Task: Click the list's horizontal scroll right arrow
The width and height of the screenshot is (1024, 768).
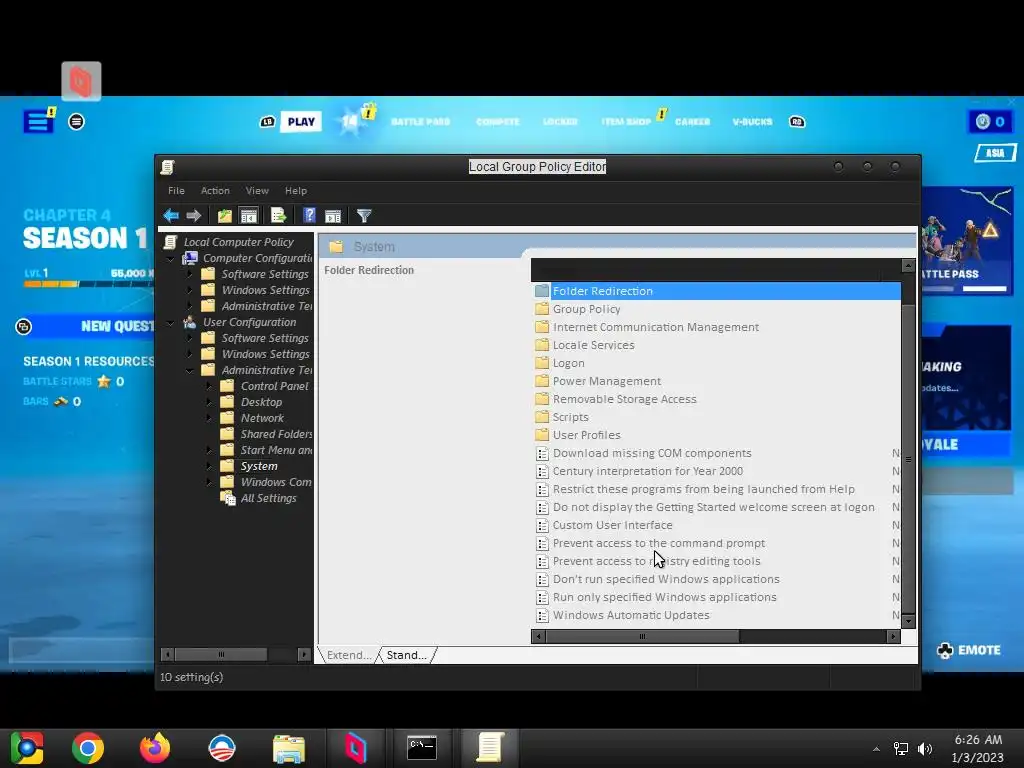Action: 893,636
